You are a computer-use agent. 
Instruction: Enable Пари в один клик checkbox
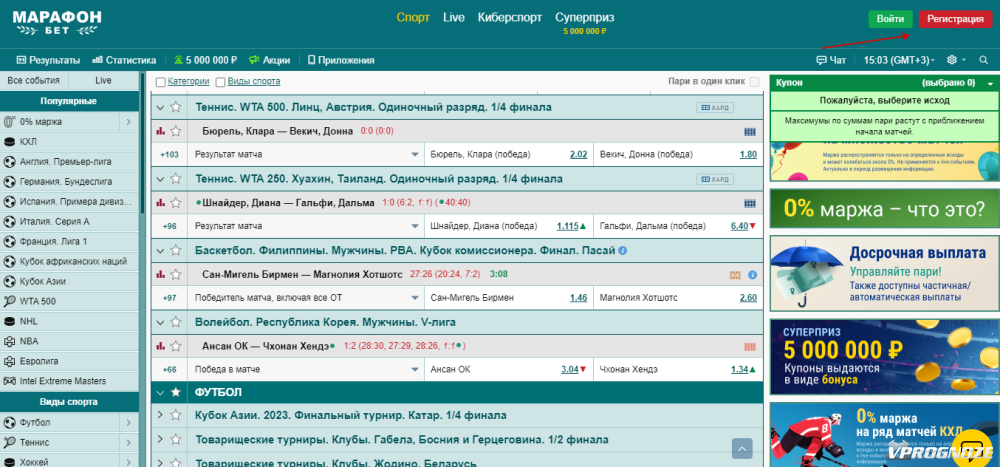coord(754,82)
